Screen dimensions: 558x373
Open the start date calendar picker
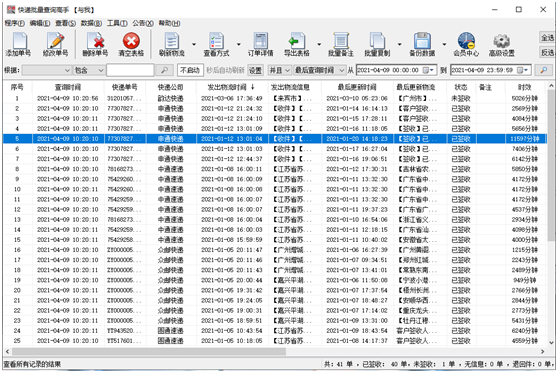[428, 70]
